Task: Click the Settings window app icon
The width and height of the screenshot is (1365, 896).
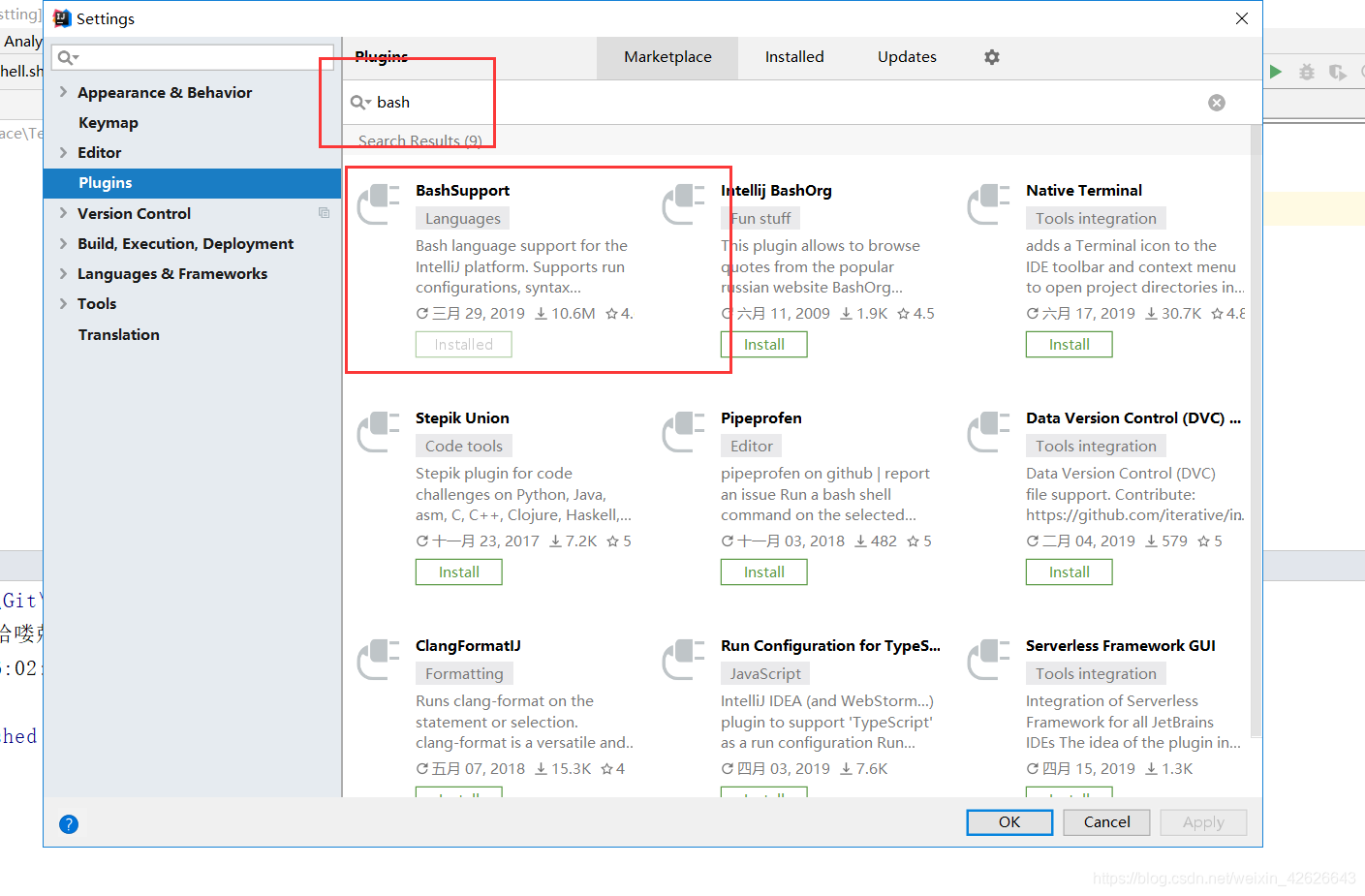Action: (62, 18)
